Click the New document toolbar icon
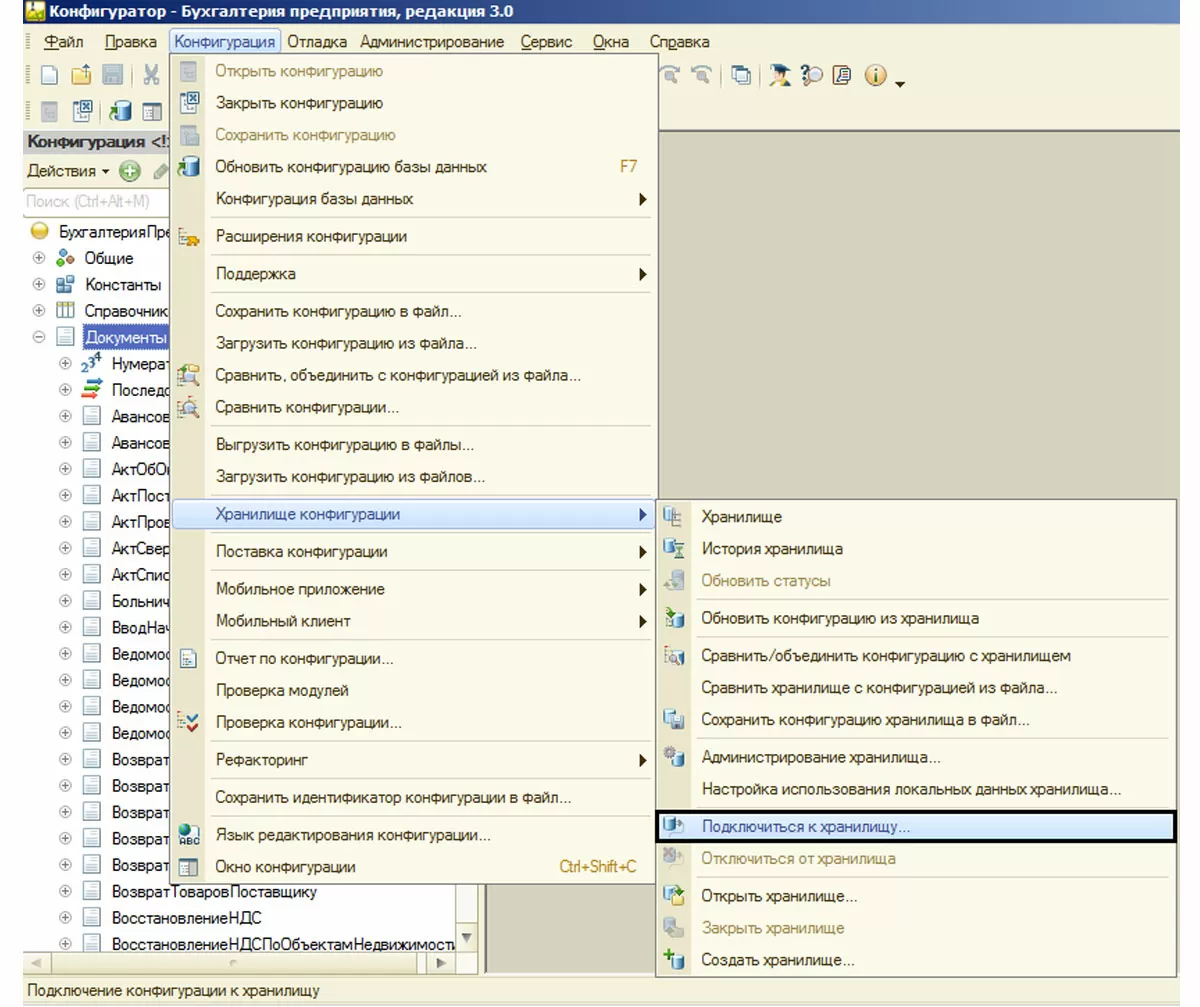 pyautogui.click(x=49, y=75)
